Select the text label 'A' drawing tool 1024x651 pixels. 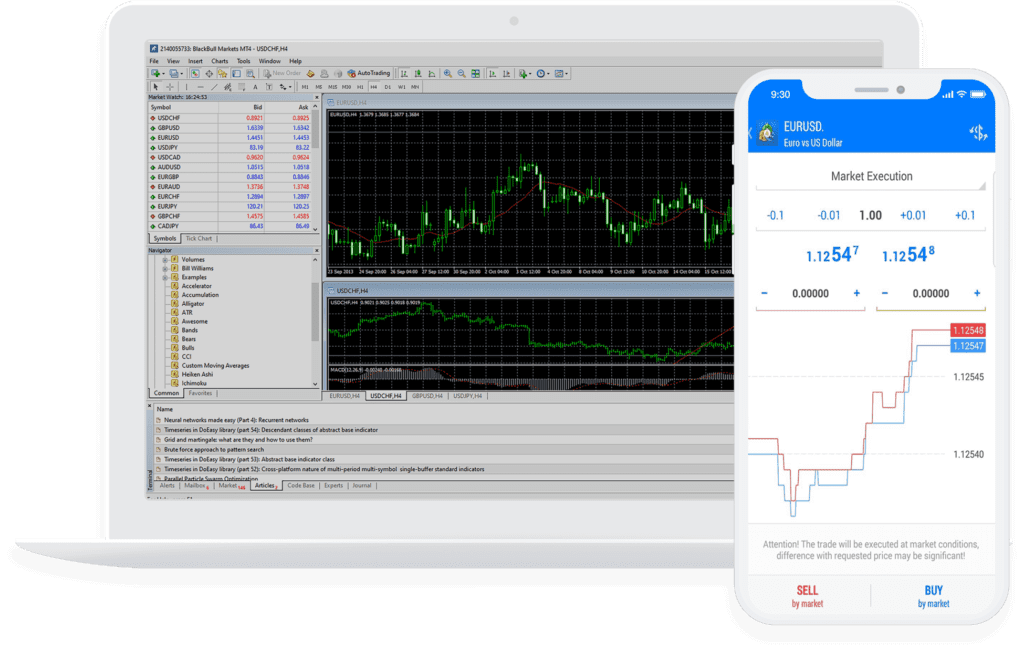click(254, 87)
